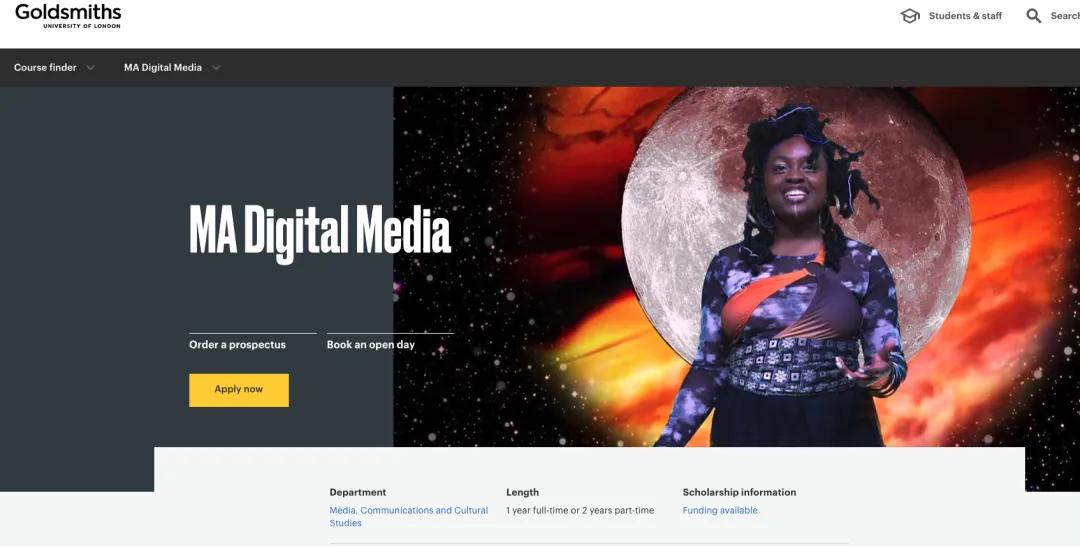Click the Book an open day link
The width and height of the screenshot is (1080, 546).
point(371,345)
